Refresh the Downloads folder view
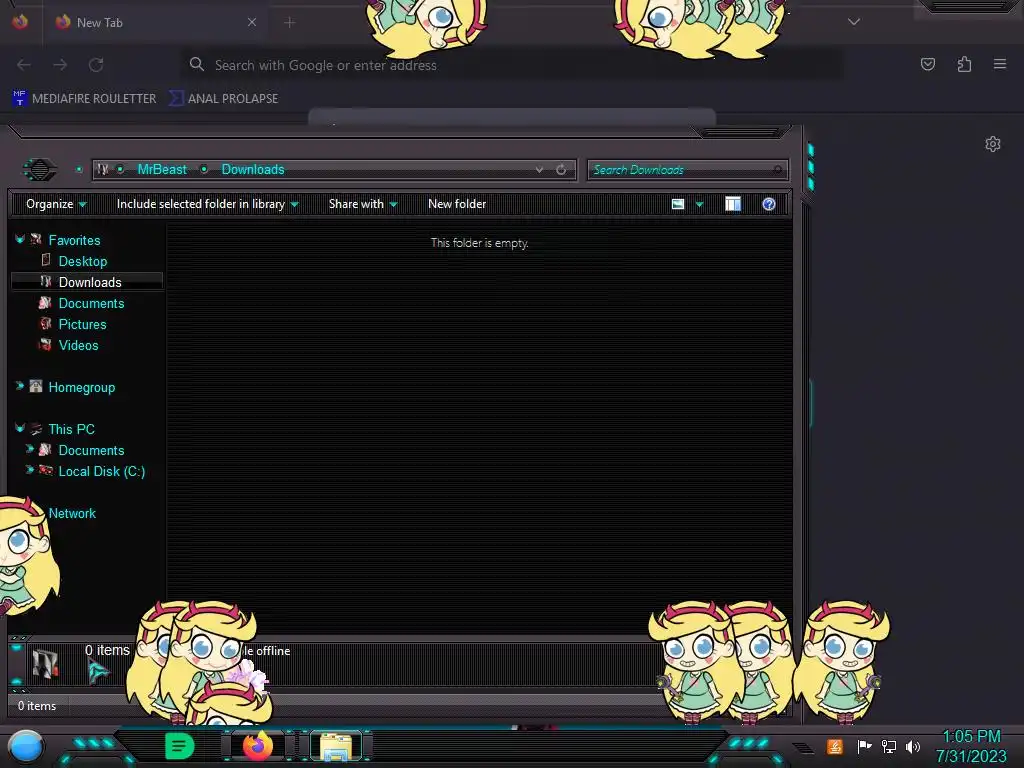This screenshot has width=1024, height=768. pos(561,170)
